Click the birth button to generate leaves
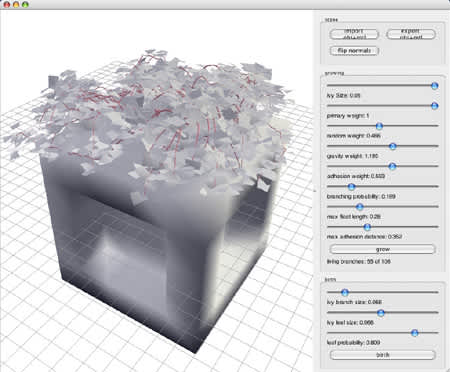Image resolution: width=450 pixels, height=372 pixels. (x=382, y=355)
